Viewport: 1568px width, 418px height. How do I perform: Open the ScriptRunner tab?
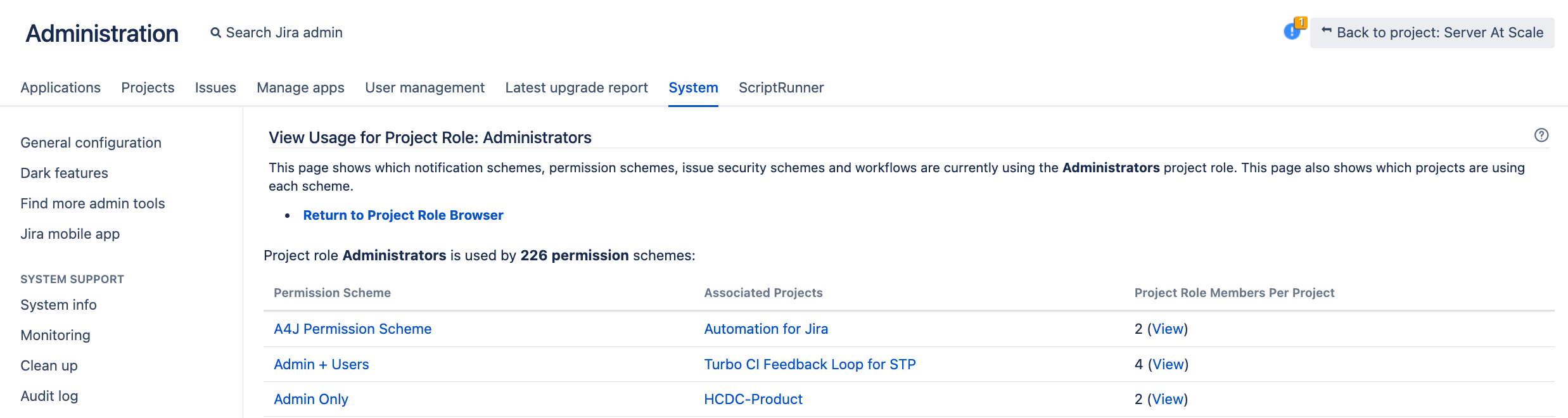pyautogui.click(x=781, y=87)
